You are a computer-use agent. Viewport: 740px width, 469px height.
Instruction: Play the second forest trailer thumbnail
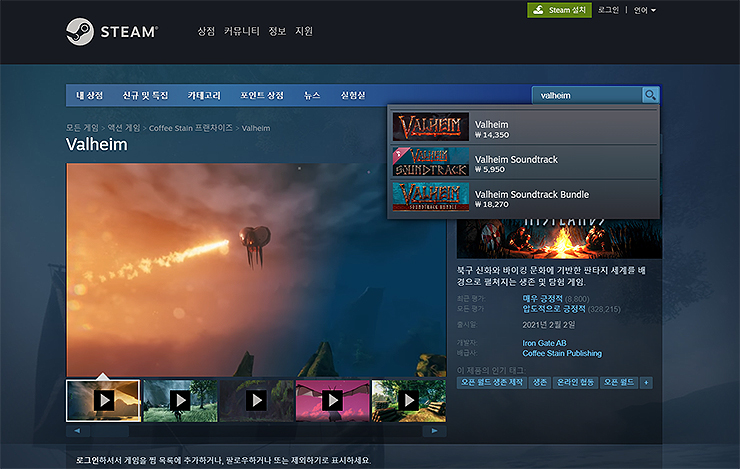(x=180, y=401)
